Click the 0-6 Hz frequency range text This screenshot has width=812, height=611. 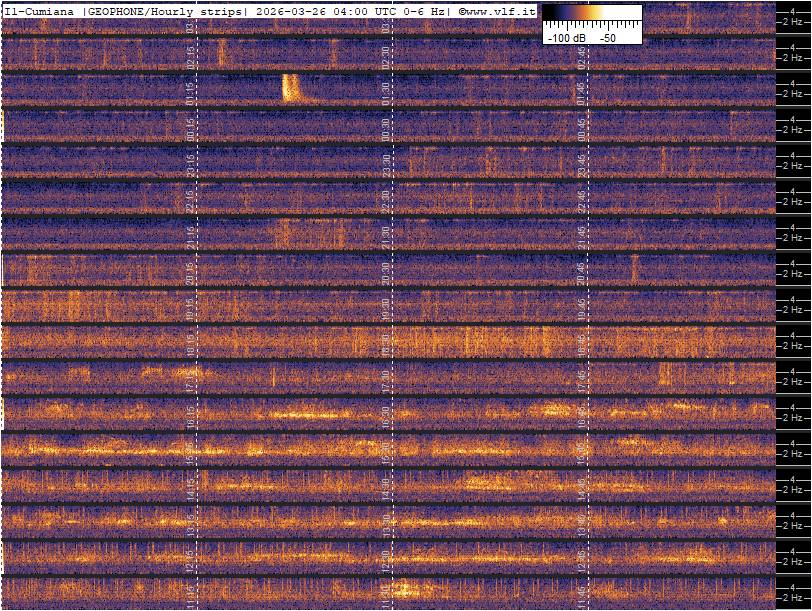click(x=427, y=10)
